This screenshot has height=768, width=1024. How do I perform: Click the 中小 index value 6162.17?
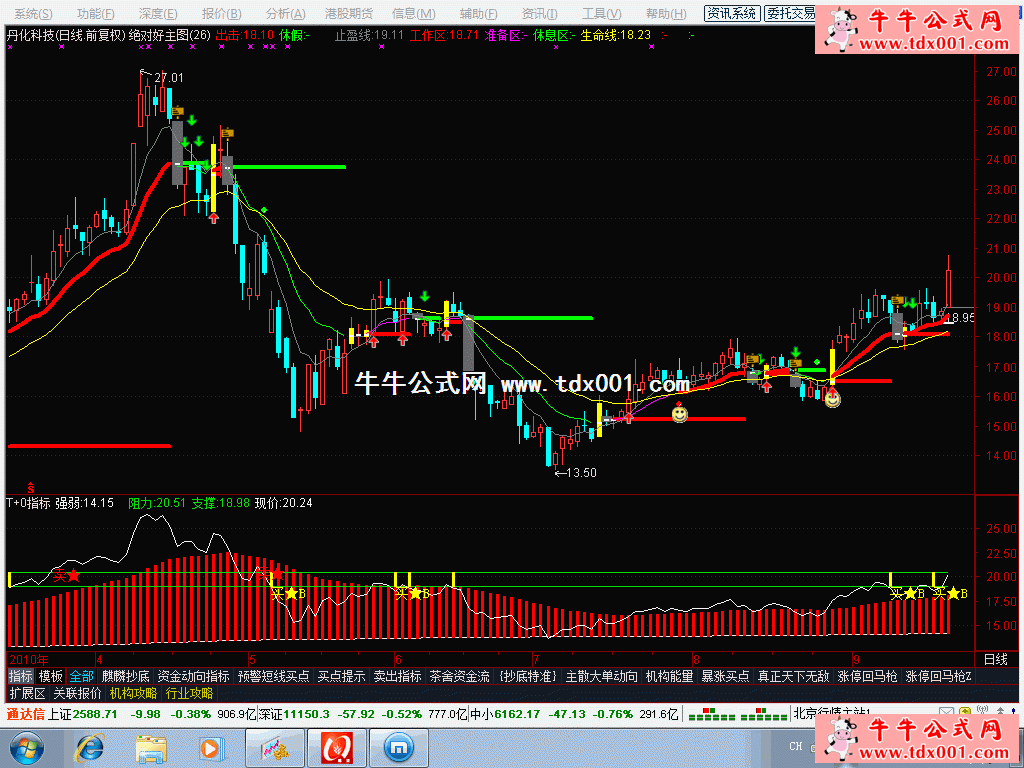point(517,714)
